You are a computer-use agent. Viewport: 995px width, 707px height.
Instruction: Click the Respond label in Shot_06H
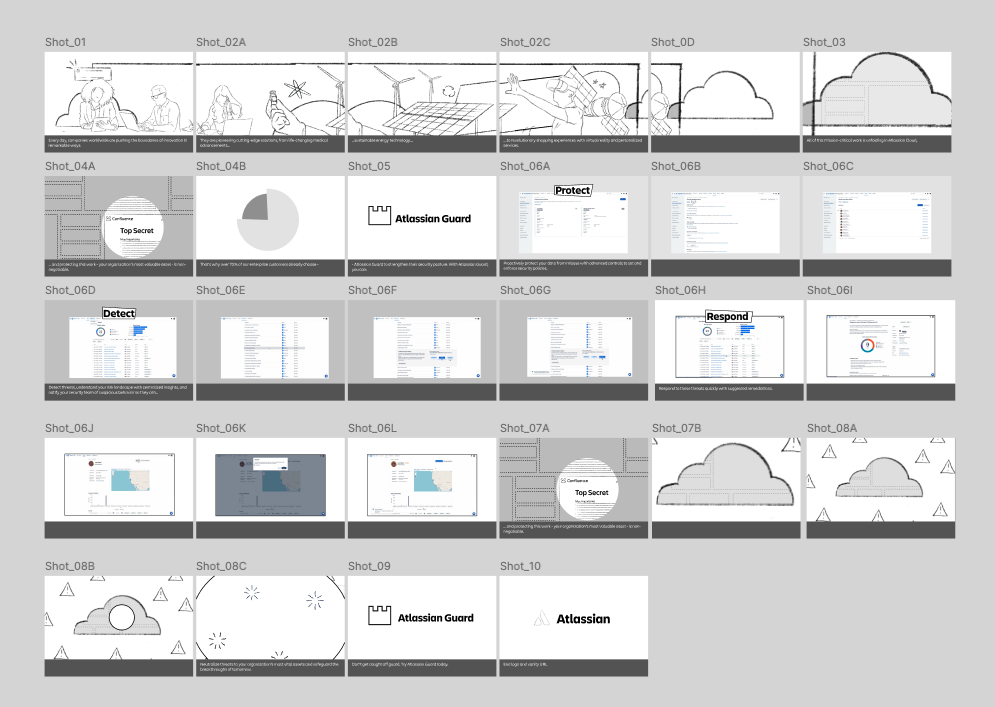point(728,316)
